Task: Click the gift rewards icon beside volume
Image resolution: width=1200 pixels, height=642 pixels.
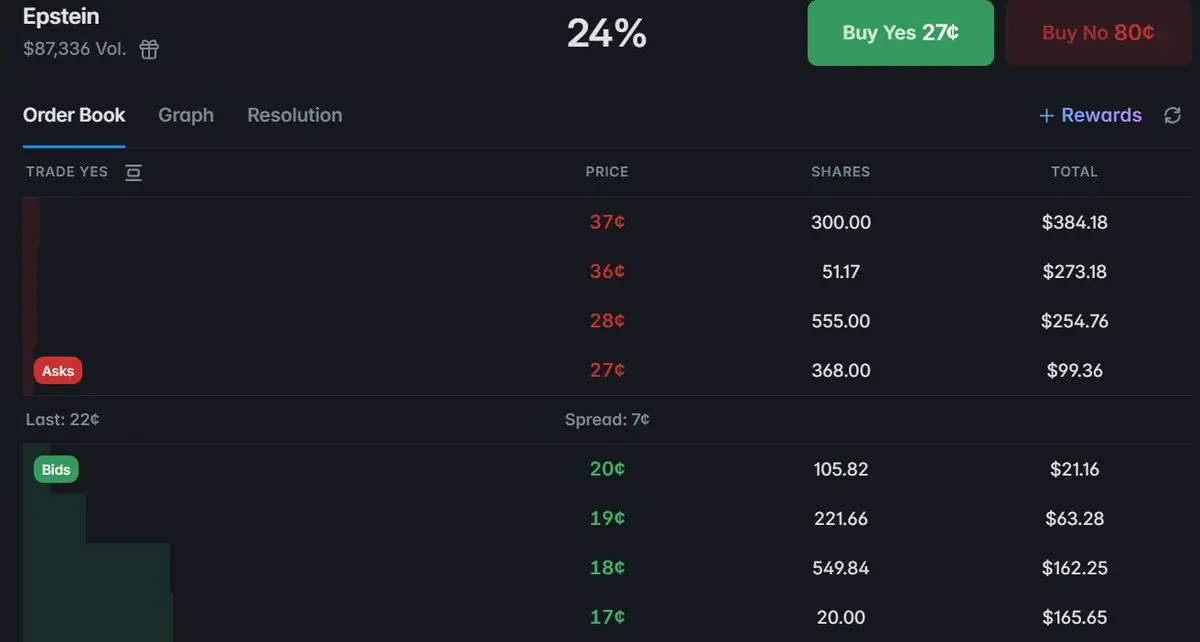Action: coord(149,49)
